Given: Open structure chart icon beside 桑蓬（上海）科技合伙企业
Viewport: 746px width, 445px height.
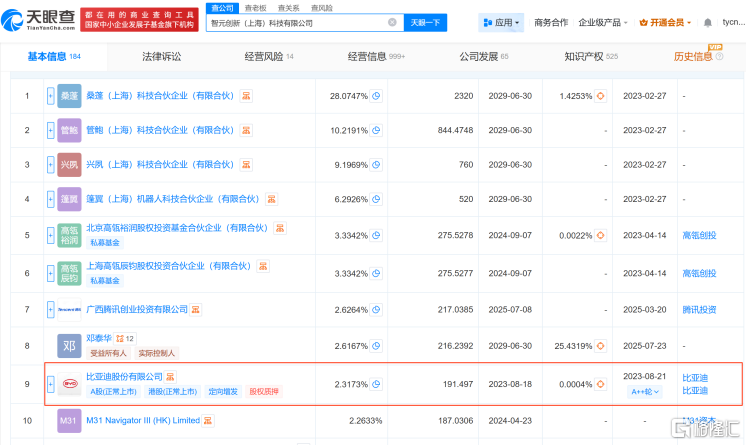Looking at the screenshot, I should 246,96.
